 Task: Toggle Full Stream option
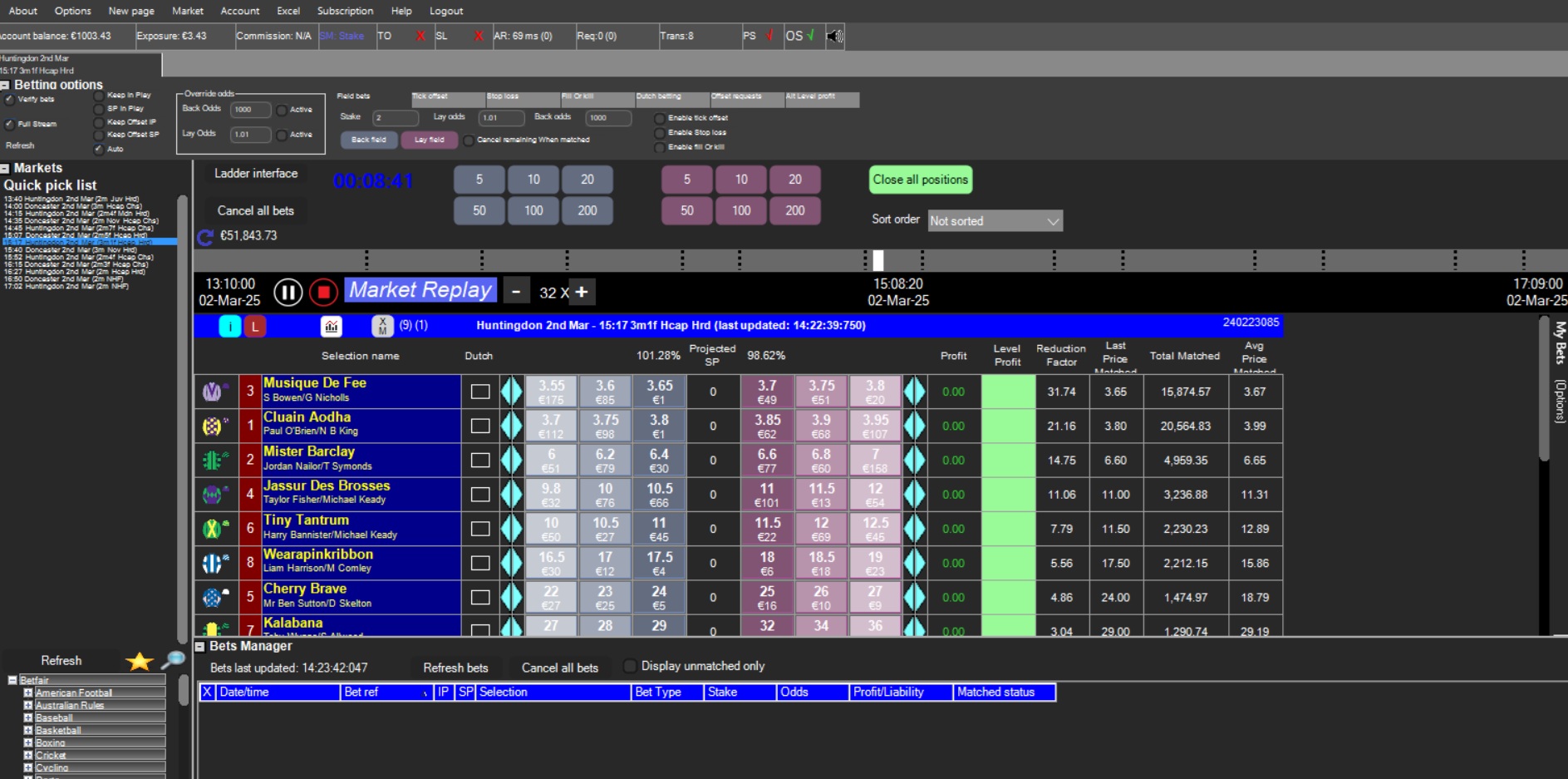click(x=10, y=125)
